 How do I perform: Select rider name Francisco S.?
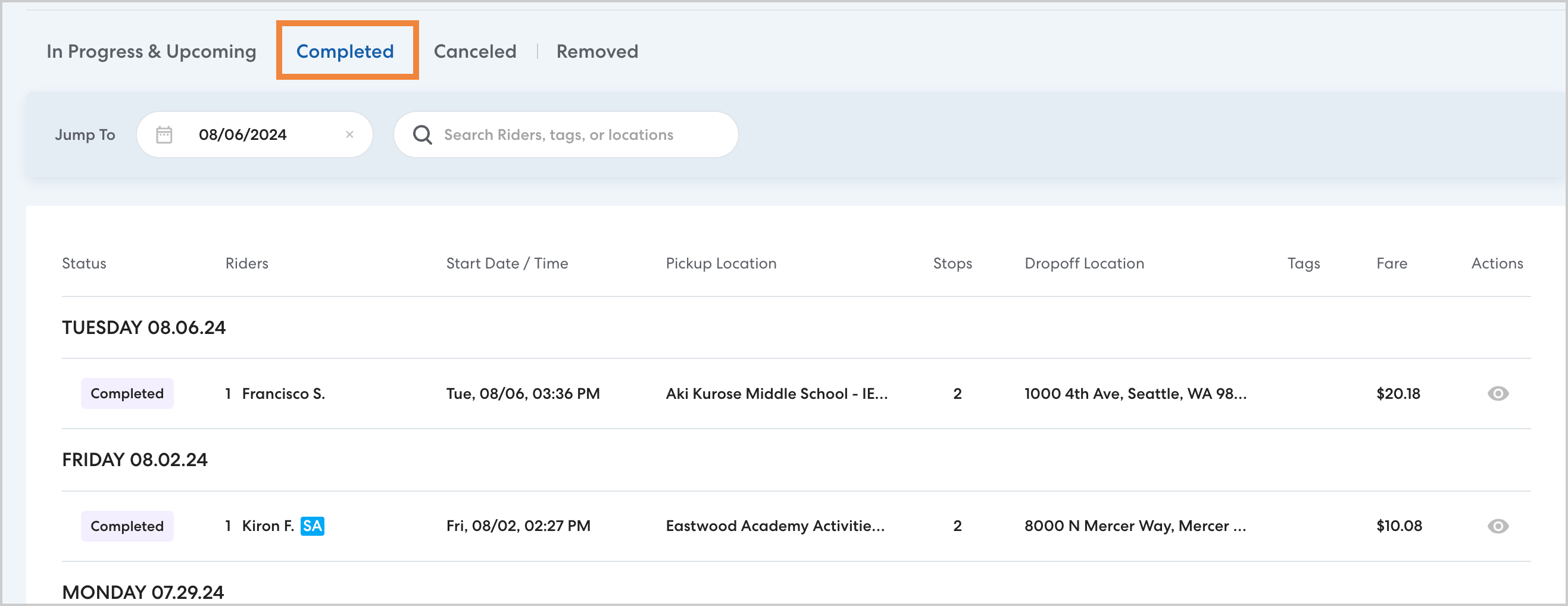tap(283, 393)
